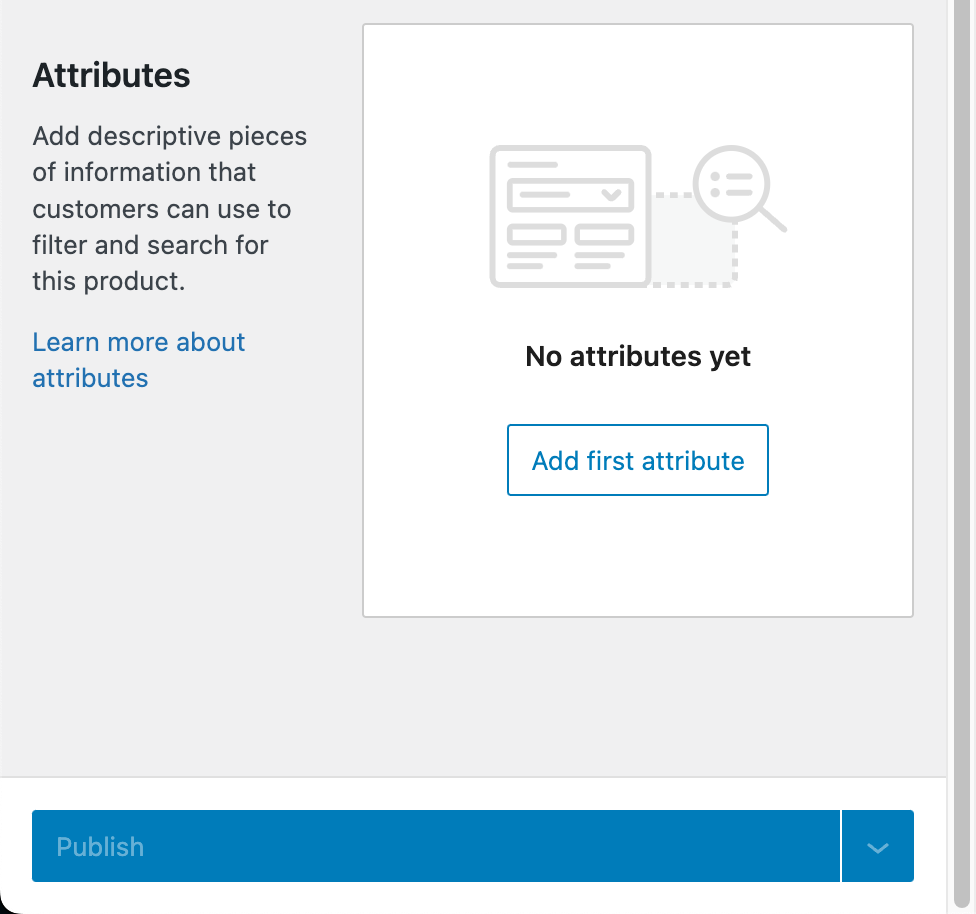
Task: Click the top title line in the form illustration
Action: [x=532, y=165]
